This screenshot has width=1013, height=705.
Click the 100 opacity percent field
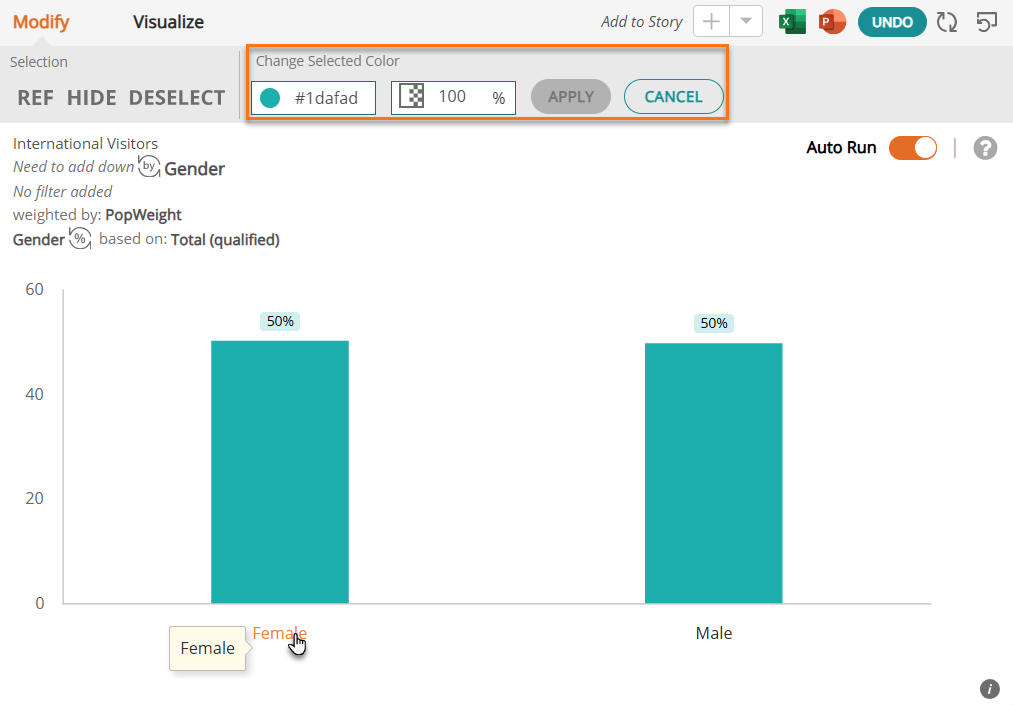coord(454,98)
